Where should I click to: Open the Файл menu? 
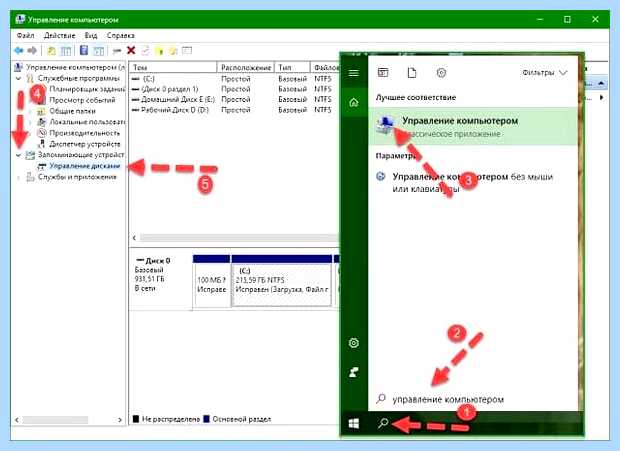point(25,35)
